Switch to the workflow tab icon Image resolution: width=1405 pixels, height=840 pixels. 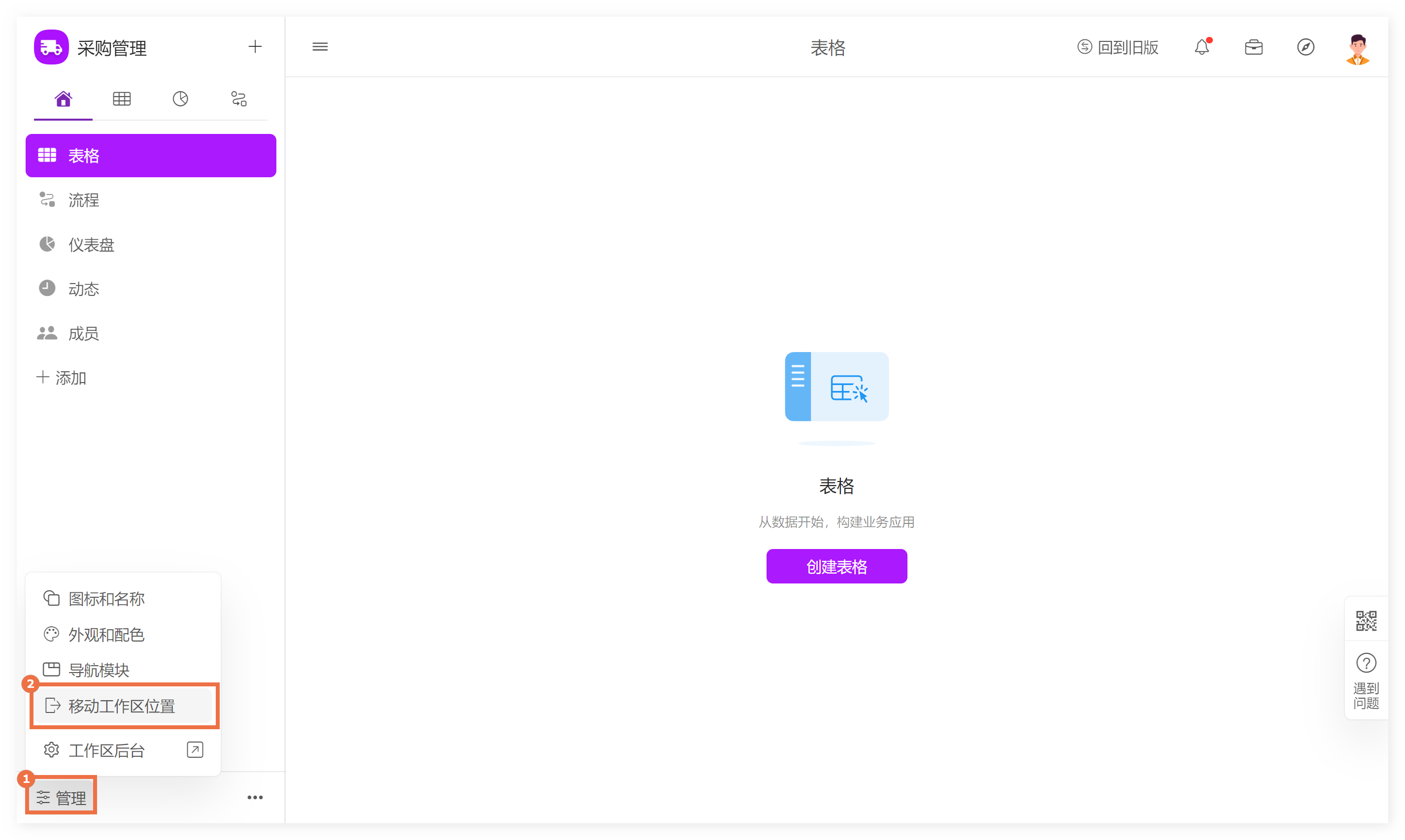pos(238,99)
